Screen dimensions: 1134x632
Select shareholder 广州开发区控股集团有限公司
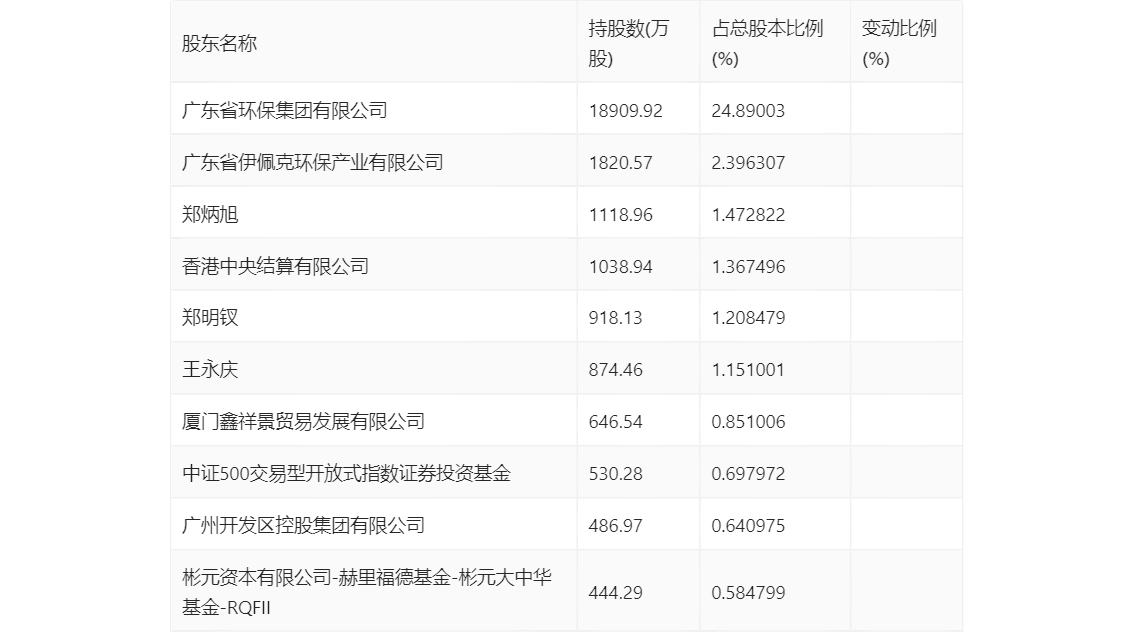[x=303, y=526]
